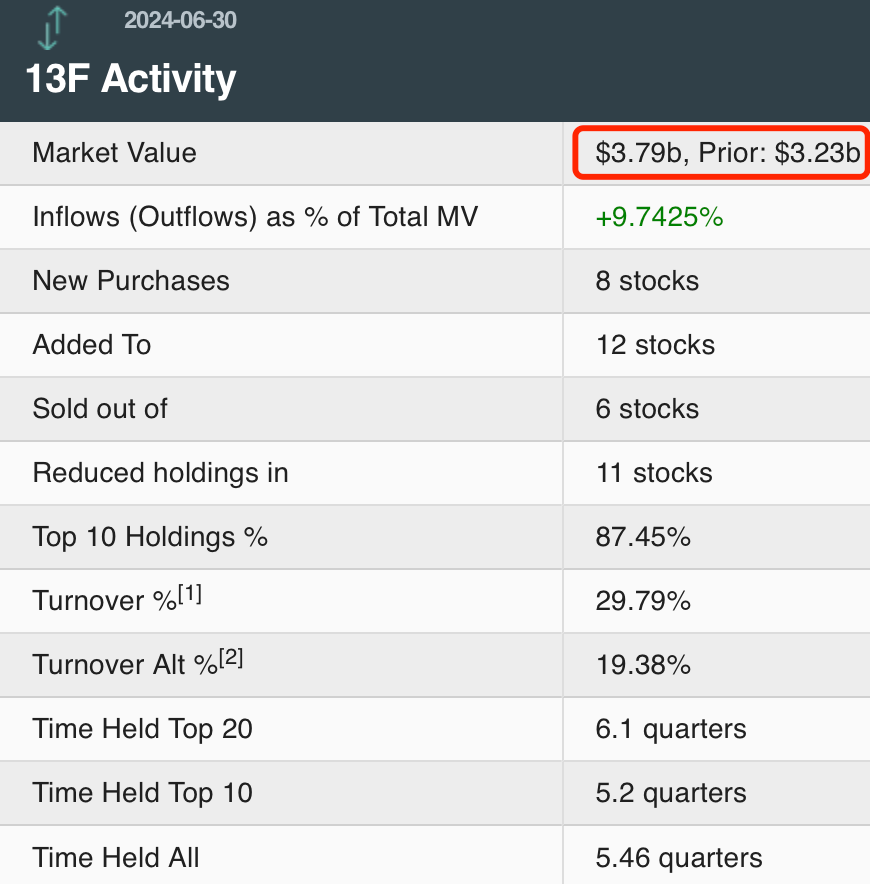Click the 19.38% turnover alt value

(x=642, y=665)
